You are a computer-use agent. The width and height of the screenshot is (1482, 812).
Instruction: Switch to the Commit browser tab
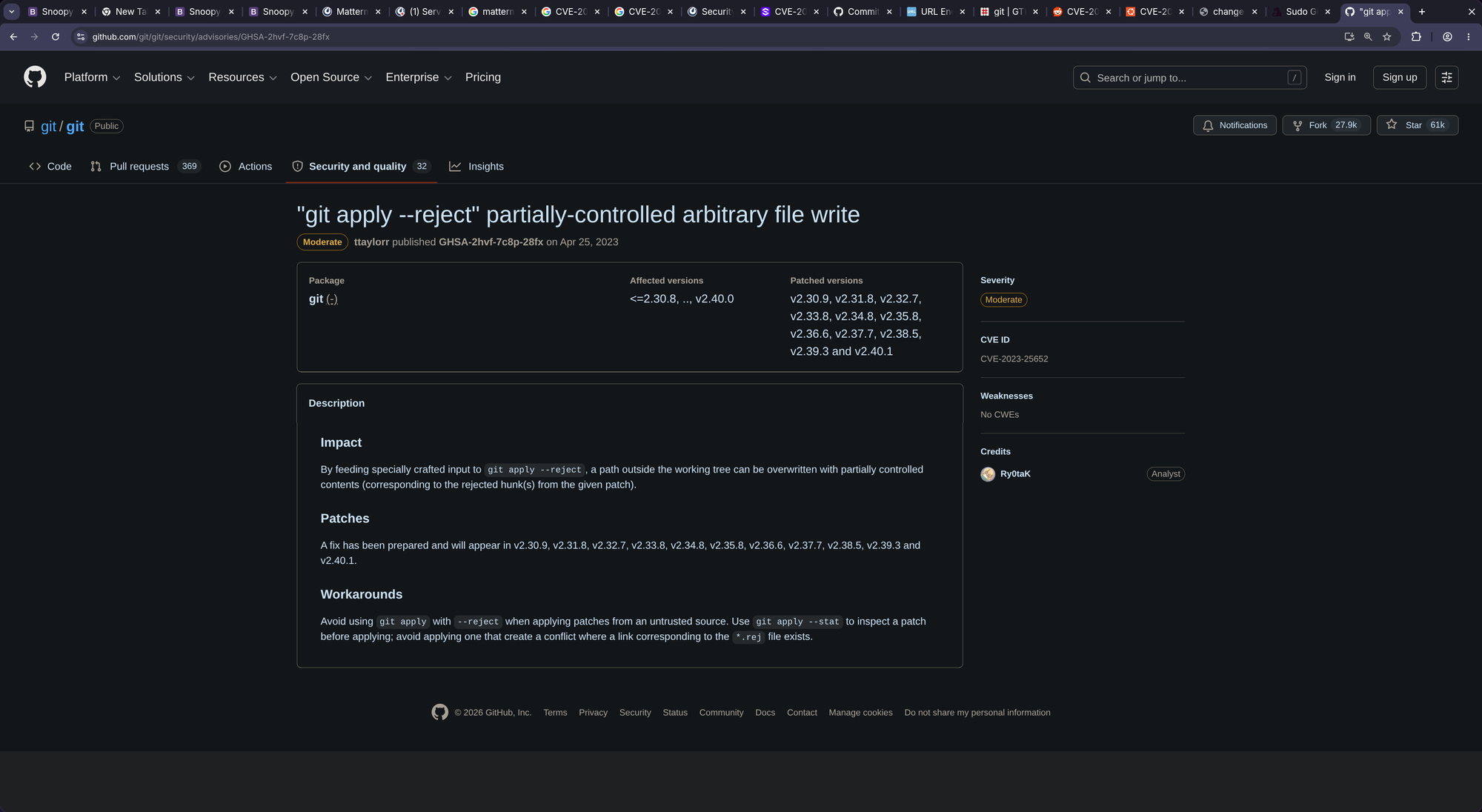862,12
